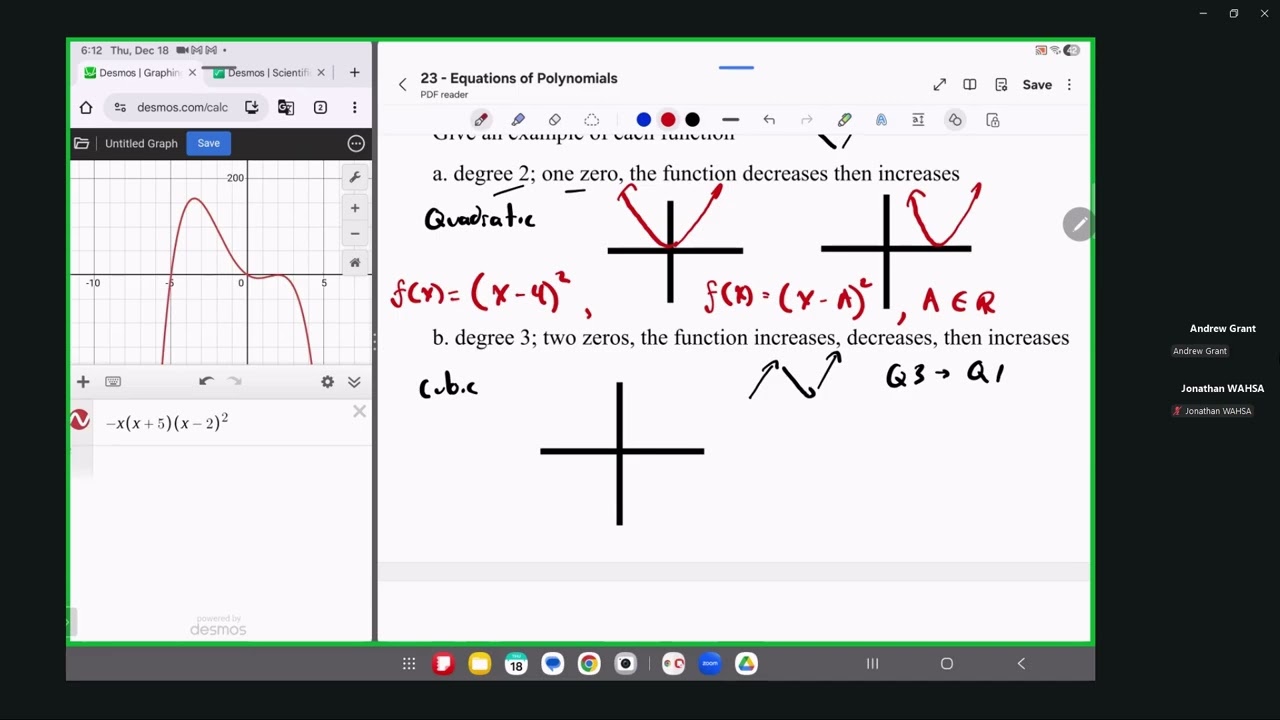1280x720 pixels.
Task: Click the desmos.com address bar
Action: pyautogui.click(x=182, y=107)
